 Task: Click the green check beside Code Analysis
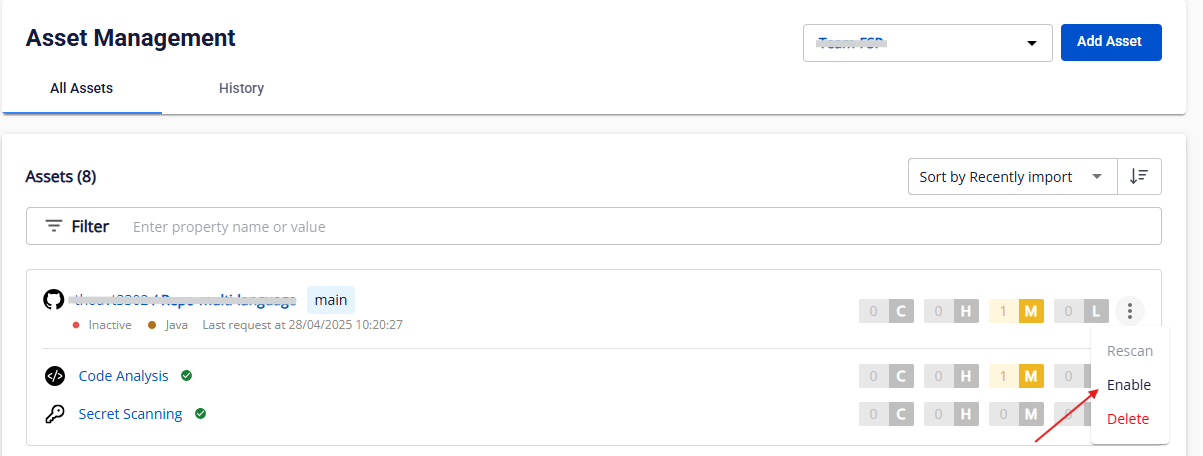tap(186, 376)
